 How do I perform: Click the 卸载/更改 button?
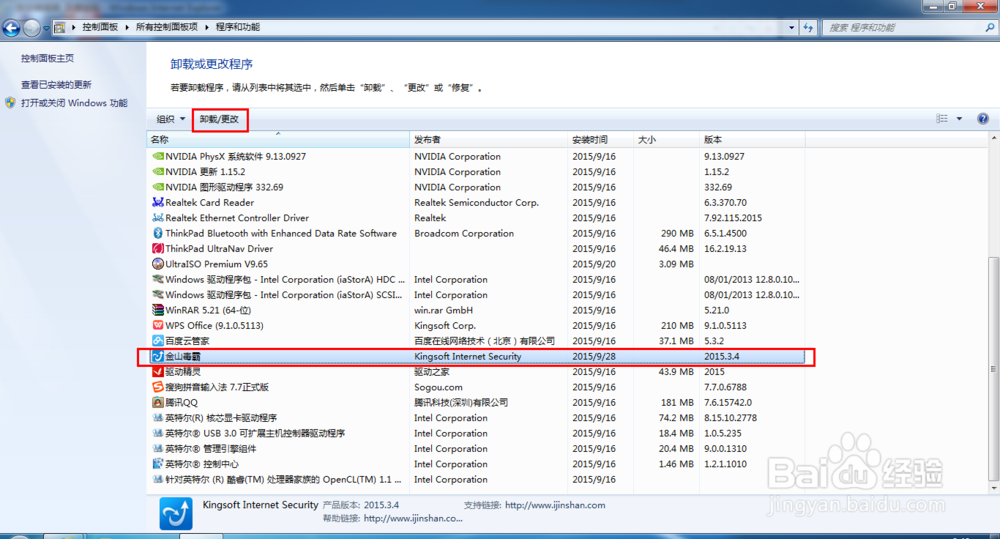point(219,119)
